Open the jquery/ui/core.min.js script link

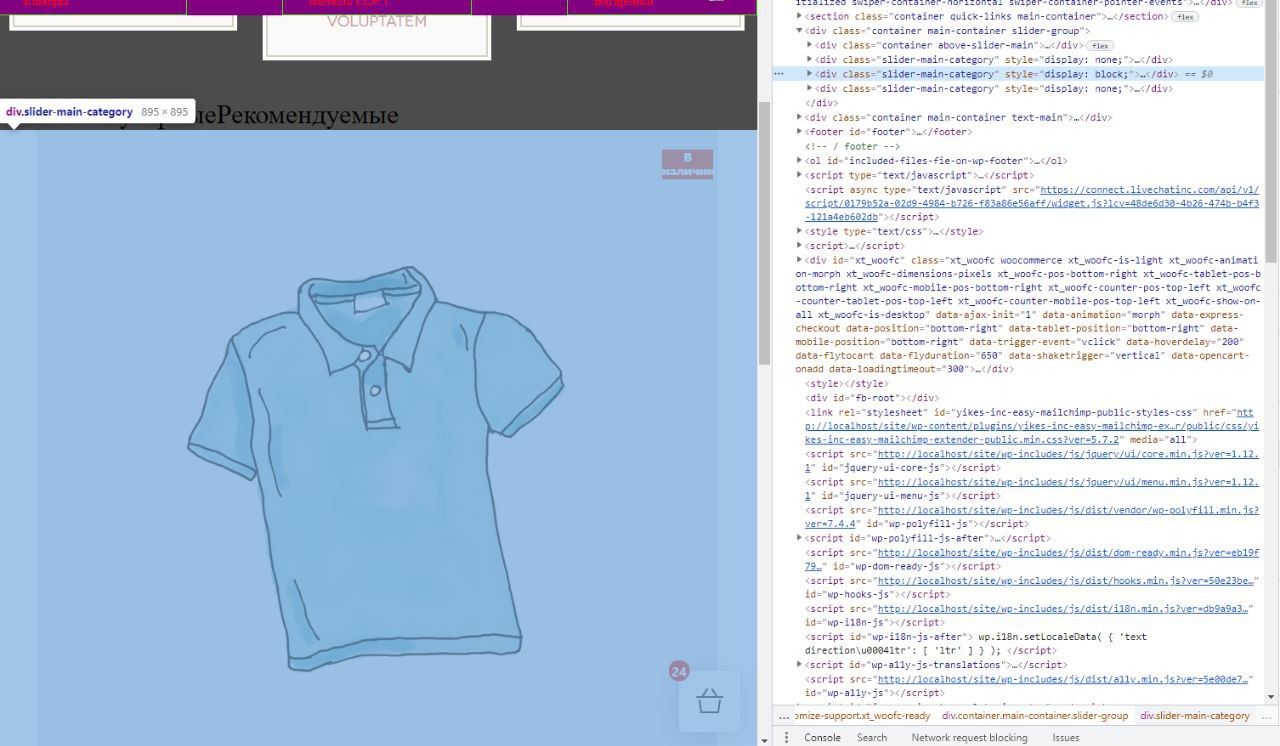(x=1032, y=460)
